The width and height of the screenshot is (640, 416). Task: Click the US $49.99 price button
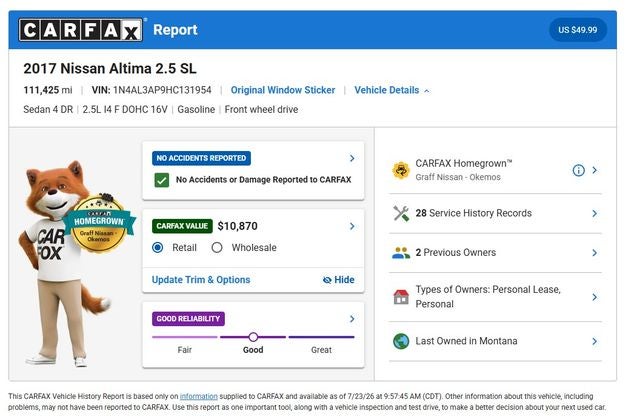578,30
